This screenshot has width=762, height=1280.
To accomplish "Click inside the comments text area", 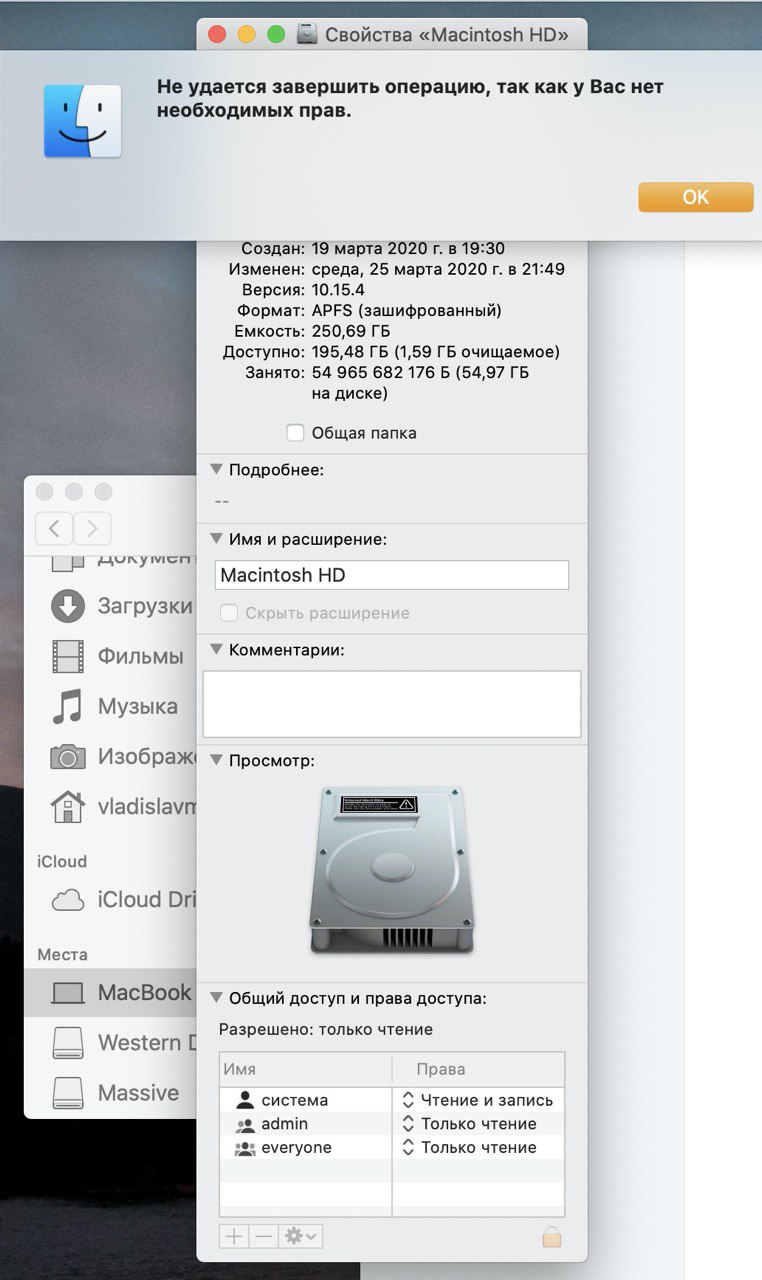I will point(392,704).
